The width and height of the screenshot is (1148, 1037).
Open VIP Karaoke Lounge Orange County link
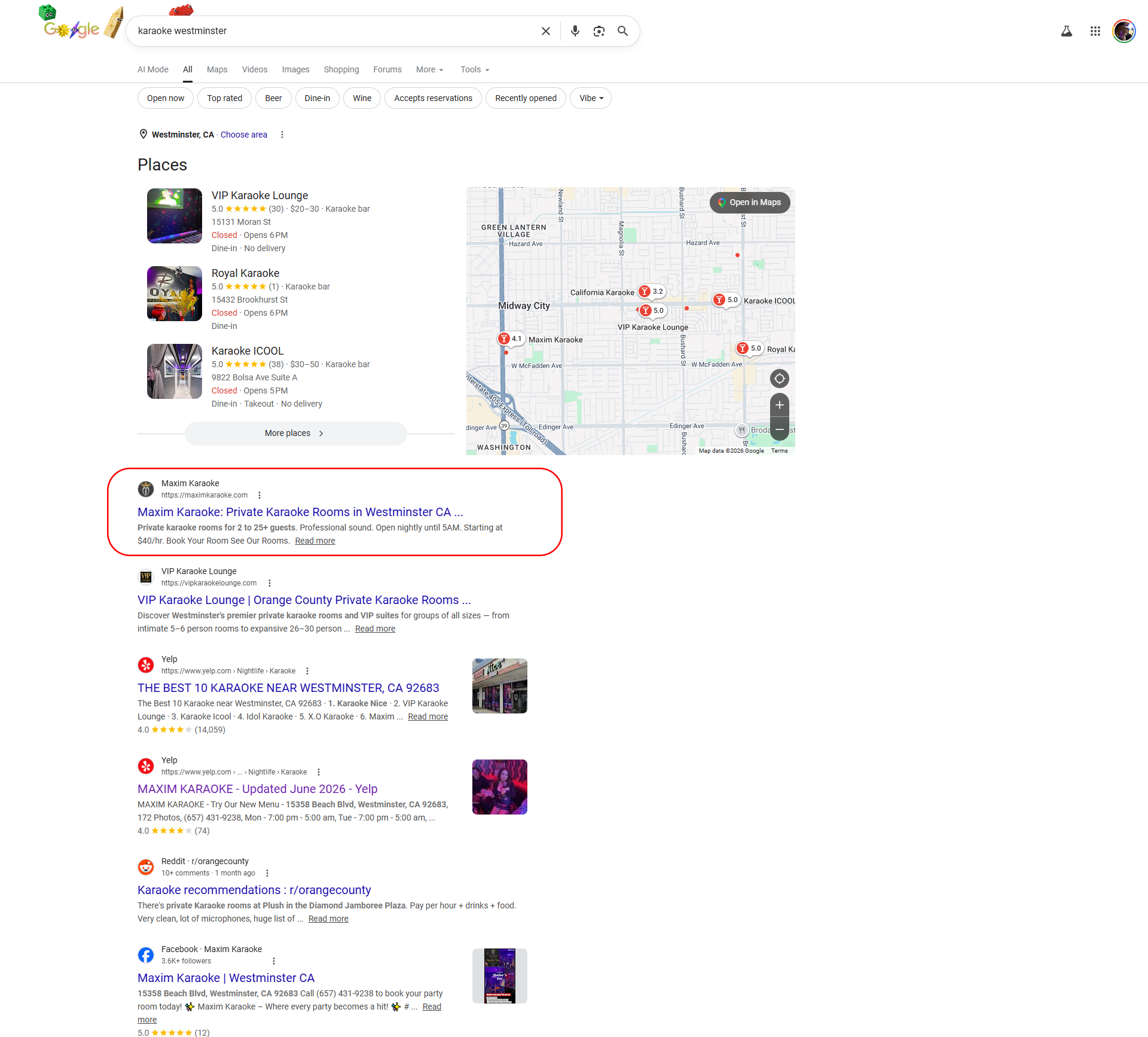pos(304,600)
